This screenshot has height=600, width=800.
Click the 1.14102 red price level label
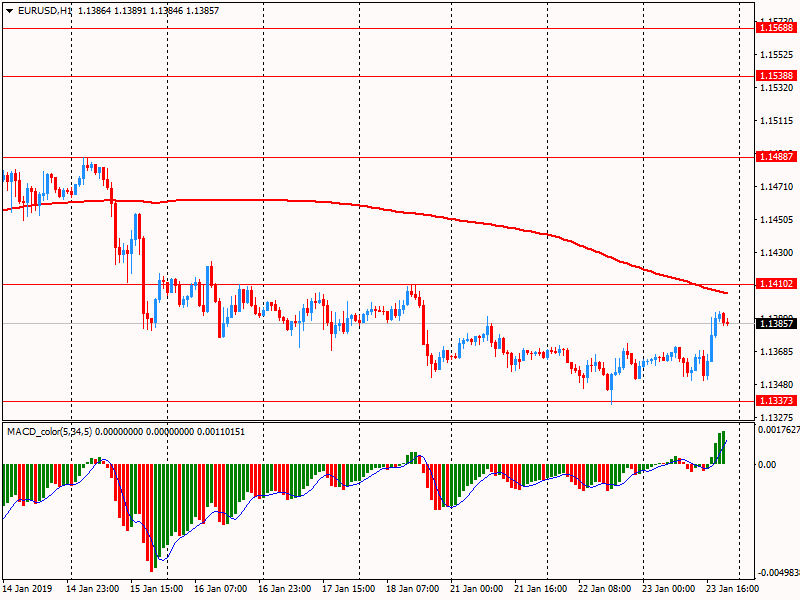(x=776, y=284)
